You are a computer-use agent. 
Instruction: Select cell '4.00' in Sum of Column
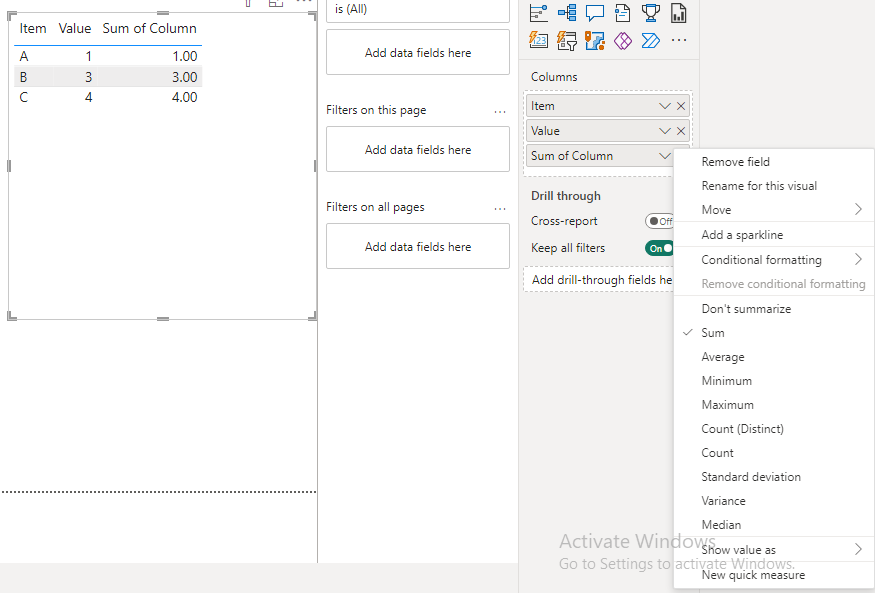click(185, 97)
